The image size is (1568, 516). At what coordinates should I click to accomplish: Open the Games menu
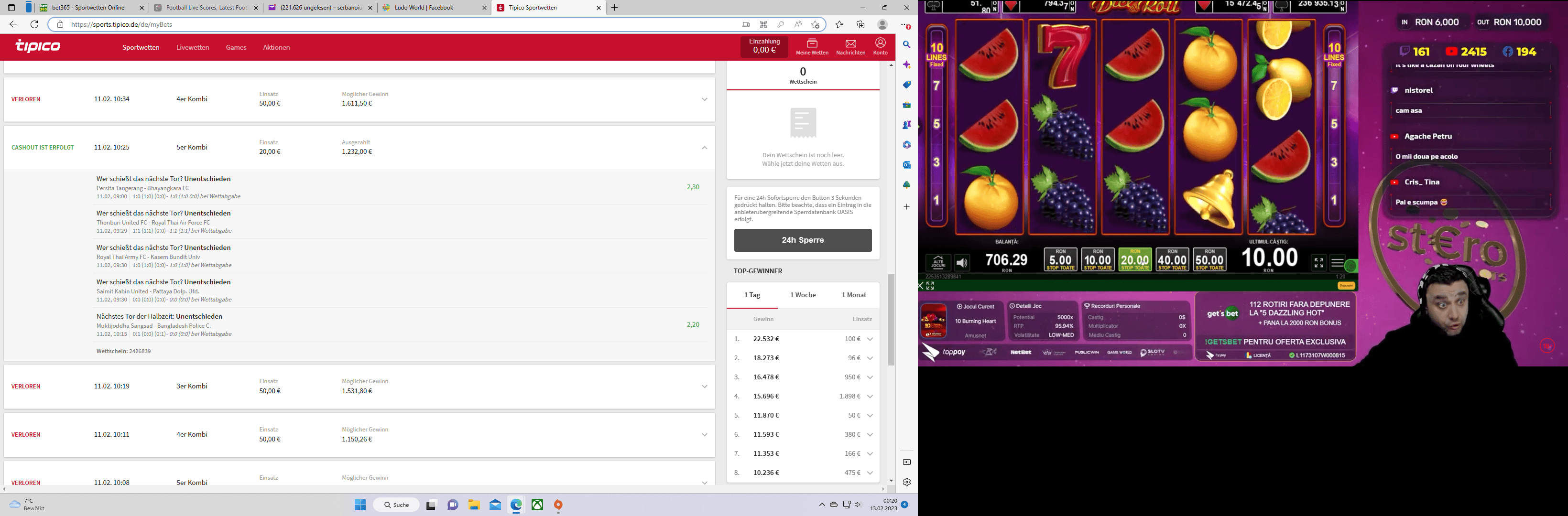pyautogui.click(x=236, y=47)
